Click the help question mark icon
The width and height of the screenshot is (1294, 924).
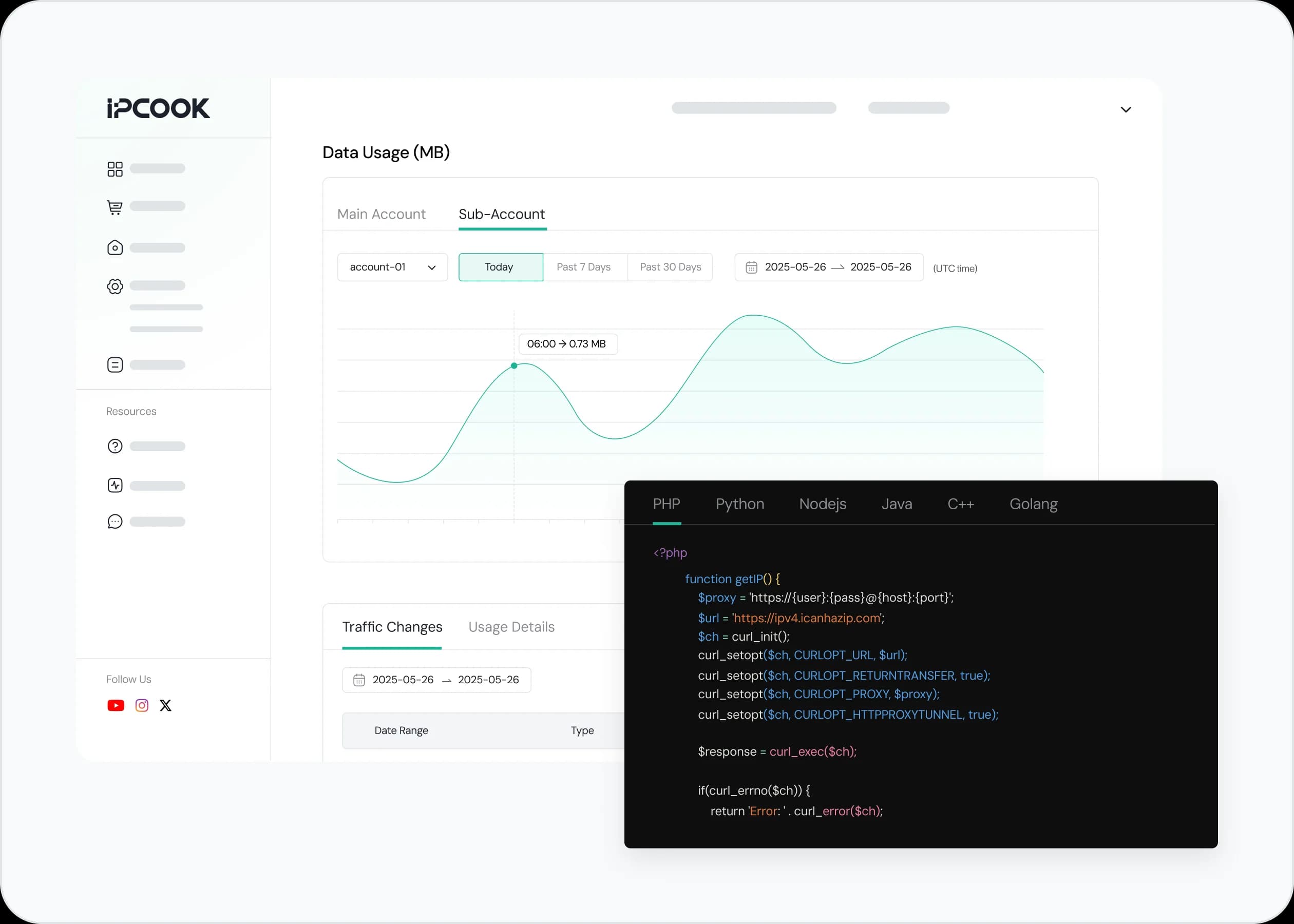point(115,446)
